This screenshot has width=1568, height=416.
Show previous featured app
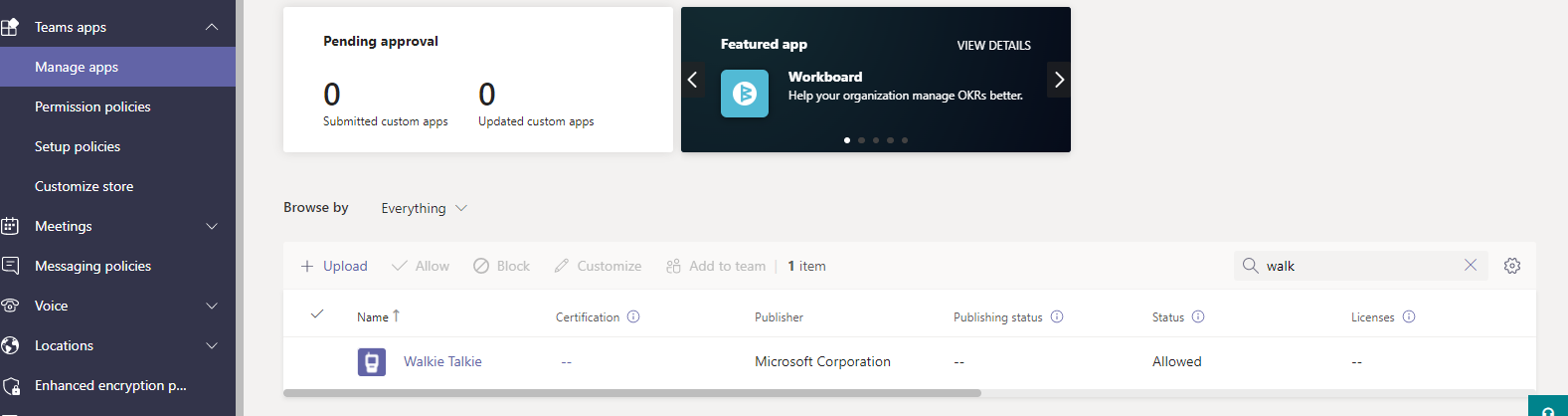pyautogui.click(x=693, y=80)
